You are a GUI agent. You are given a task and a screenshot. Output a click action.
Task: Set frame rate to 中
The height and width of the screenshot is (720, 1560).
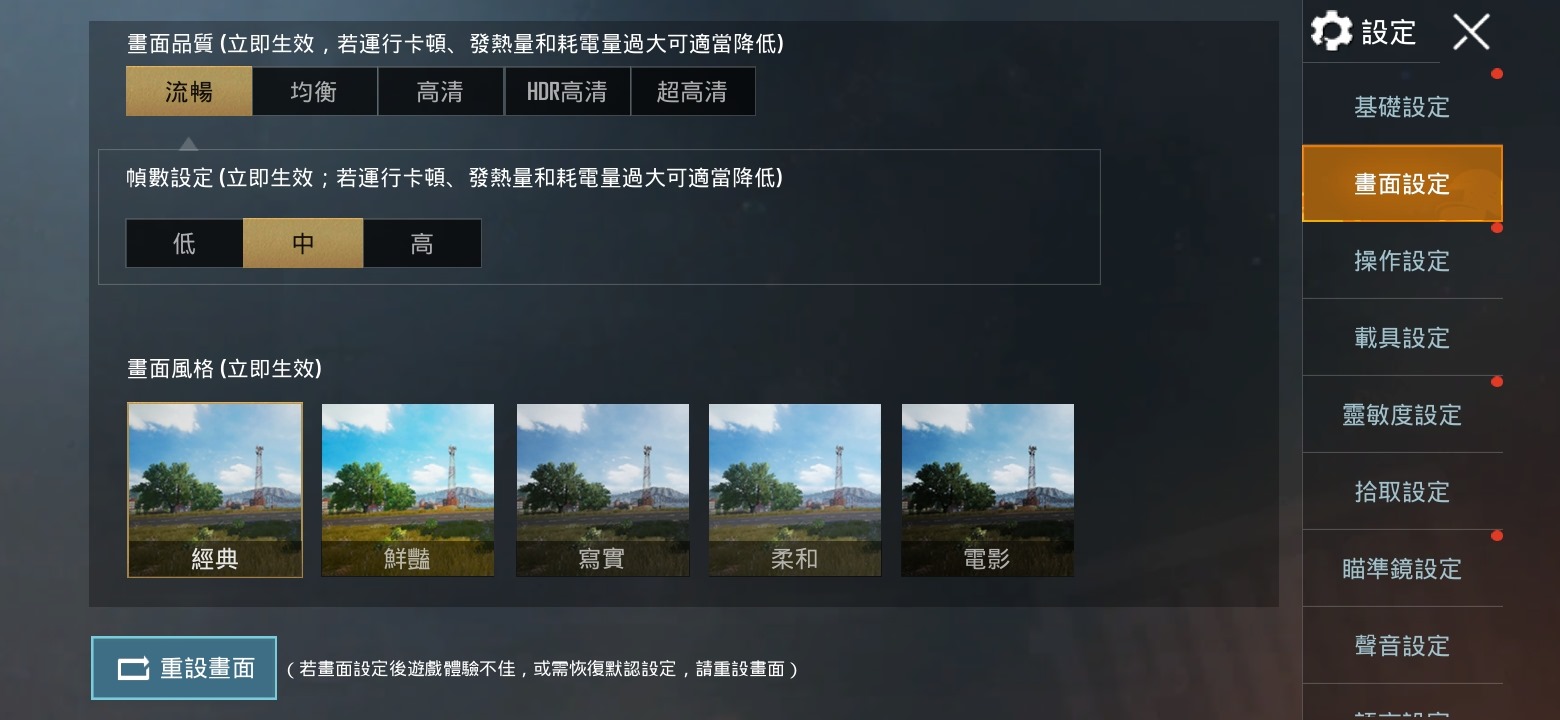click(303, 243)
